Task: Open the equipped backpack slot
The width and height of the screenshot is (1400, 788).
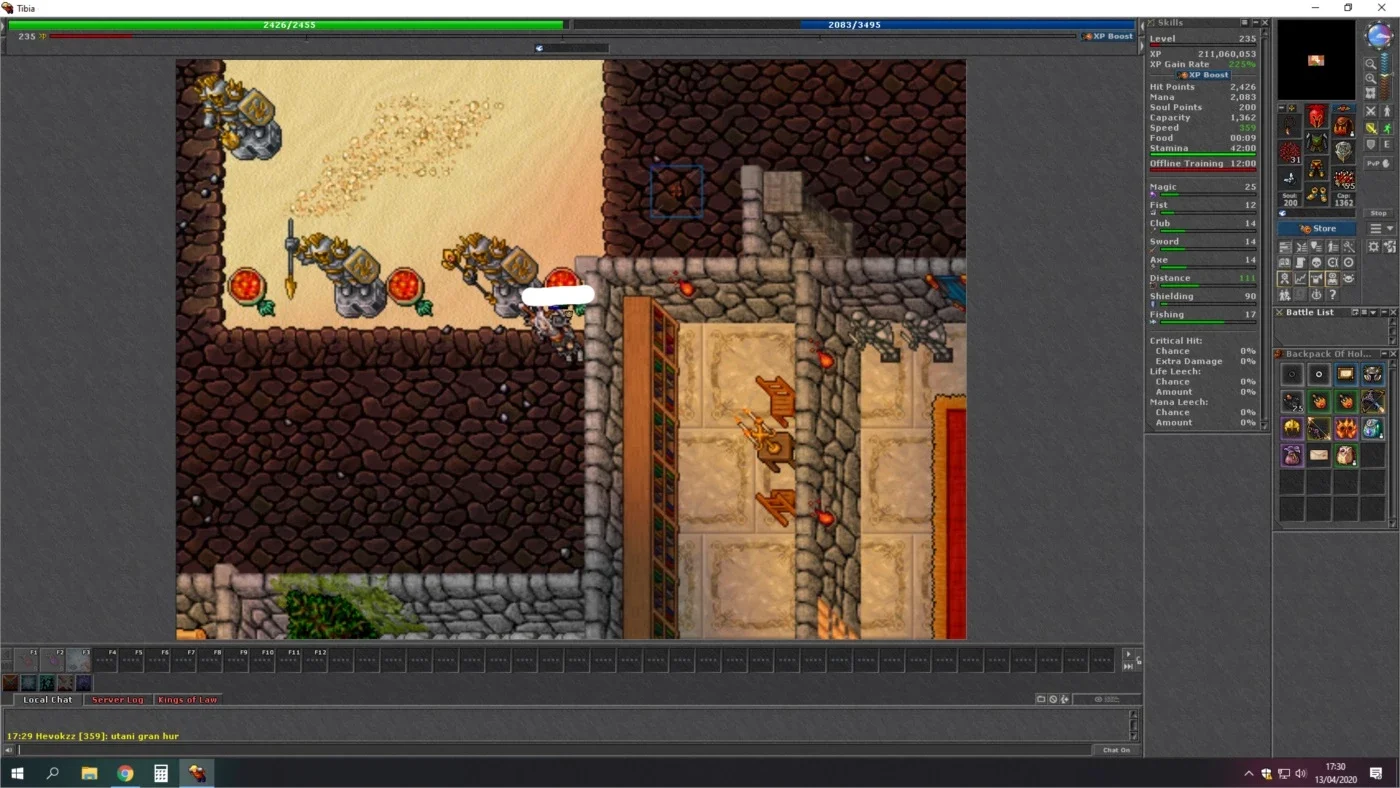Action: coord(1343,126)
